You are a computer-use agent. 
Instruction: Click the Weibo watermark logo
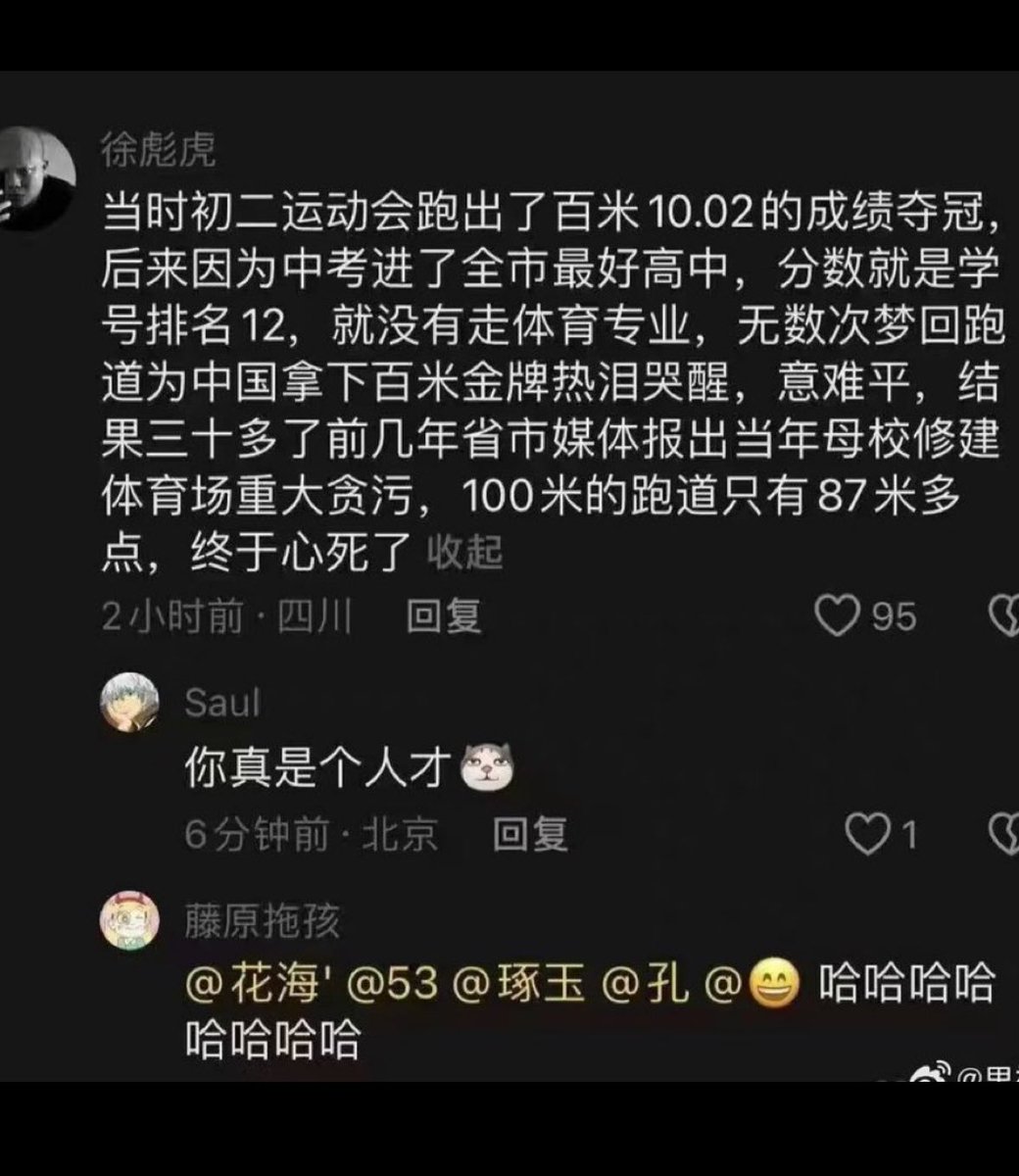coord(933,1073)
